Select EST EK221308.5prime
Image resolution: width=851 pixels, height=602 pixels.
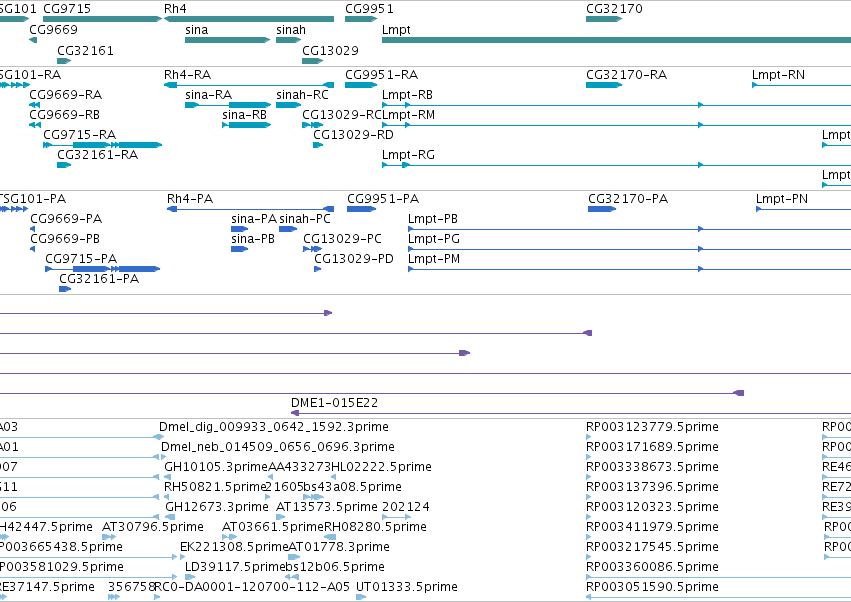234,547
